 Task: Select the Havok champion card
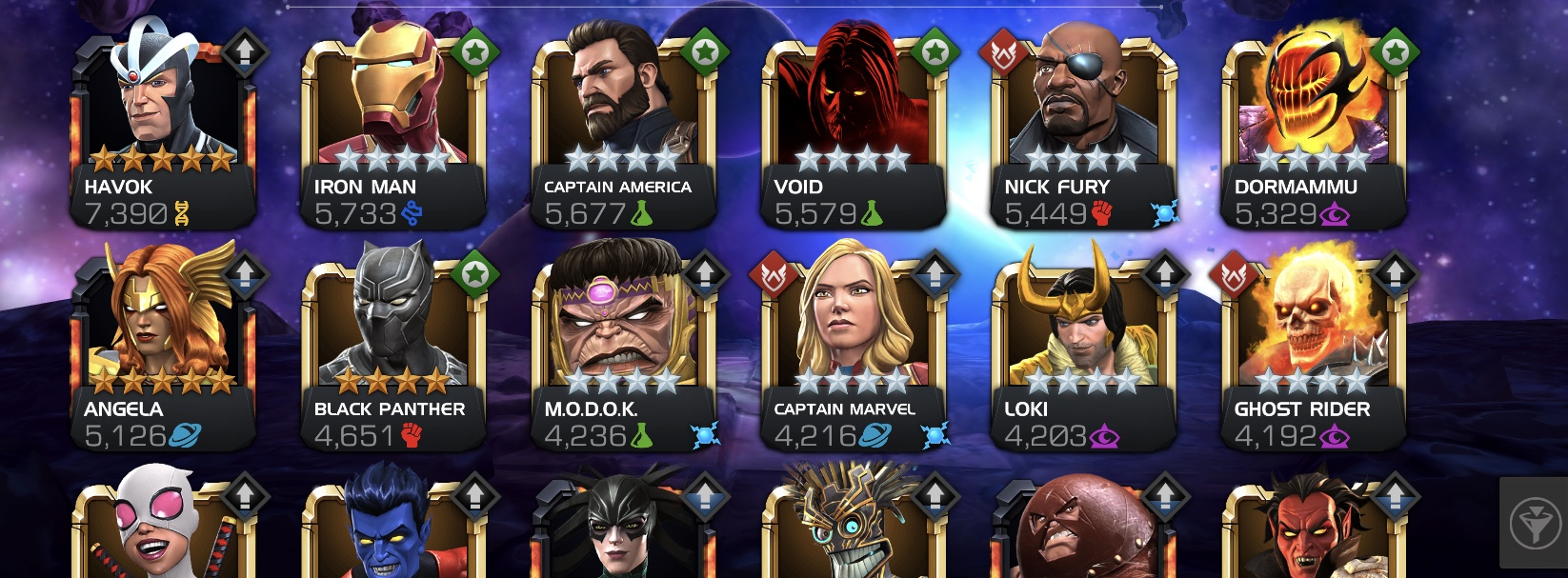[164, 129]
